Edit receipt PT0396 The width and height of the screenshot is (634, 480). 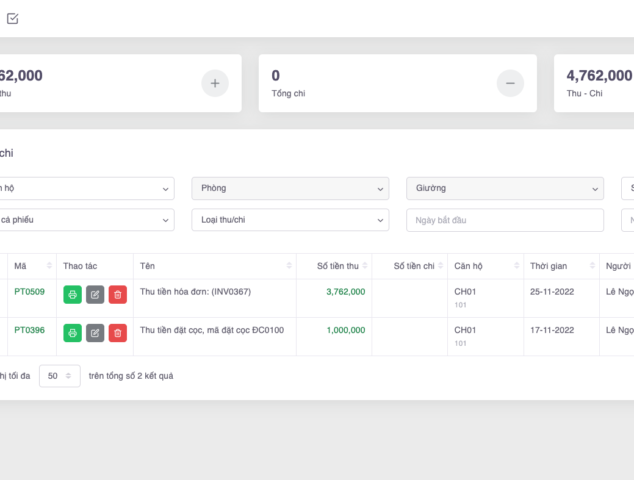(95, 332)
